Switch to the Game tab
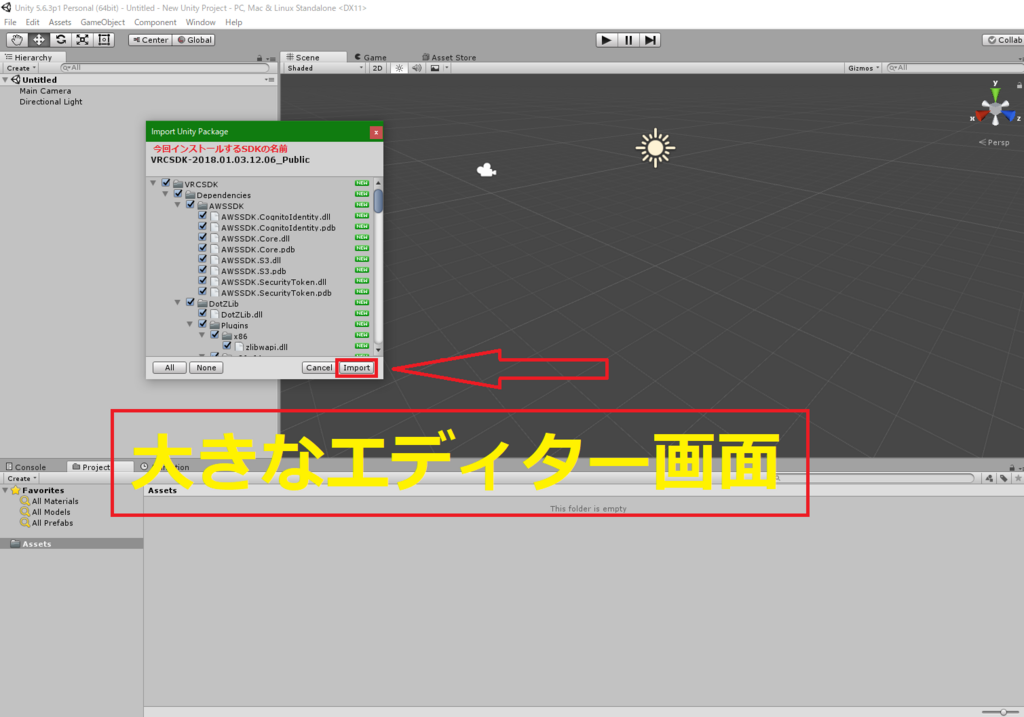This screenshot has width=1024, height=717. 370,57
